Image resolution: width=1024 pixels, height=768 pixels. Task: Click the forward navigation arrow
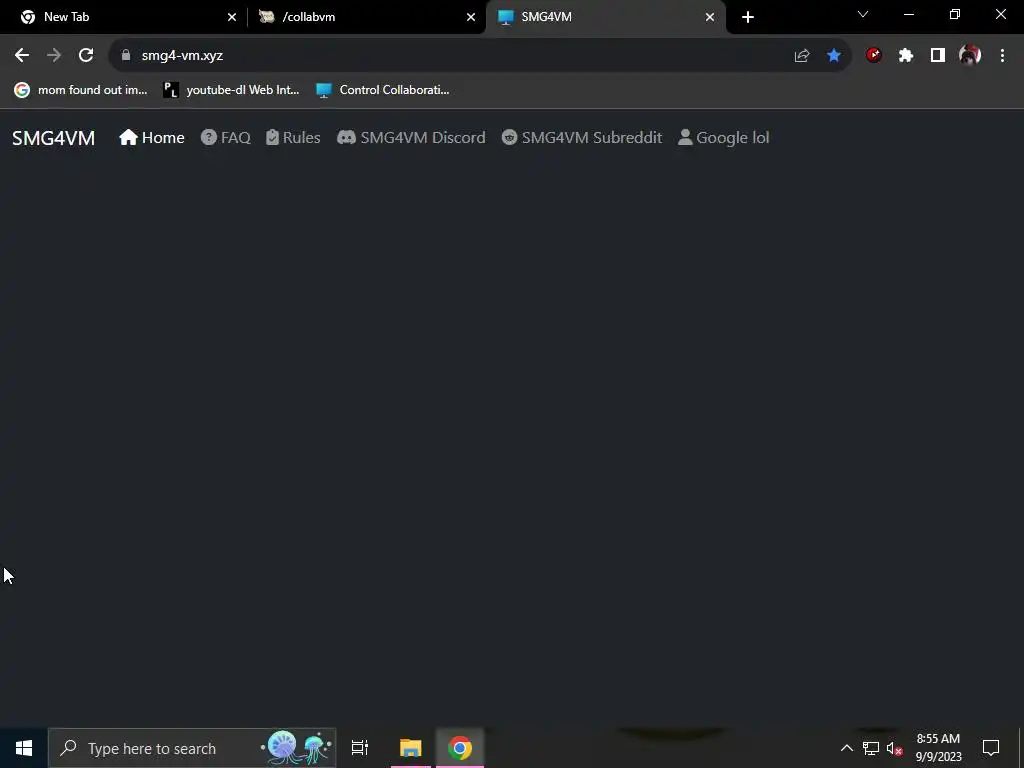[x=54, y=56]
